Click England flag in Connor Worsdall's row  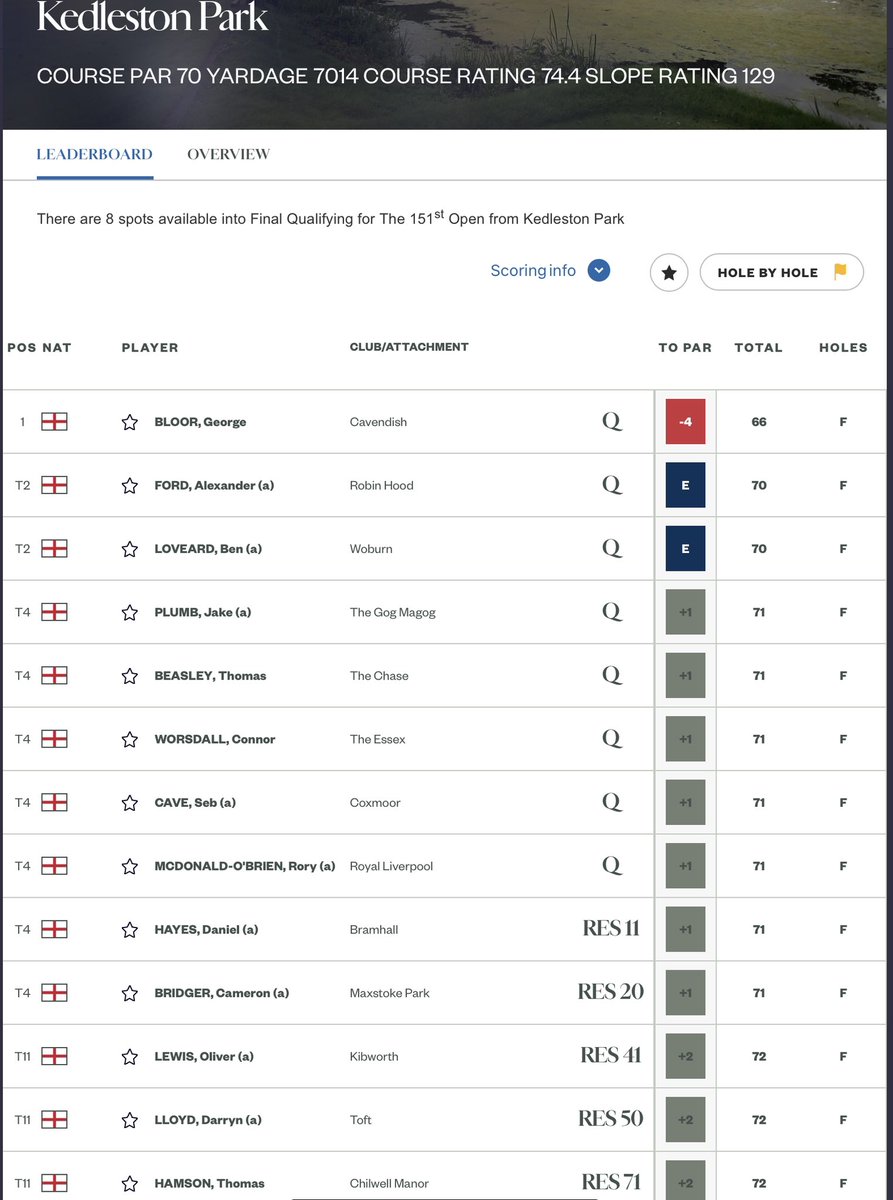pos(54,739)
